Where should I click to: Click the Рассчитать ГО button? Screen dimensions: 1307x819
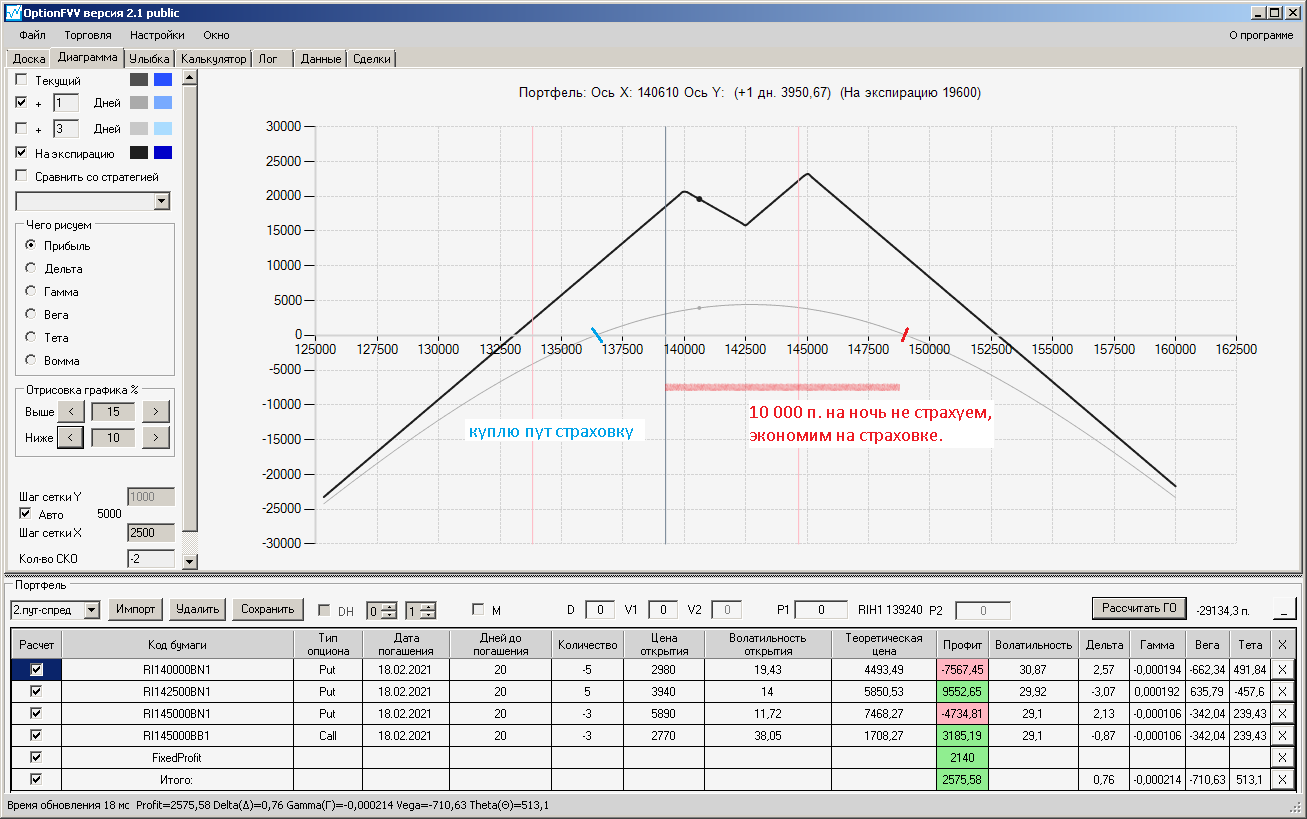pyautogui.click(x=1139, y=608)
